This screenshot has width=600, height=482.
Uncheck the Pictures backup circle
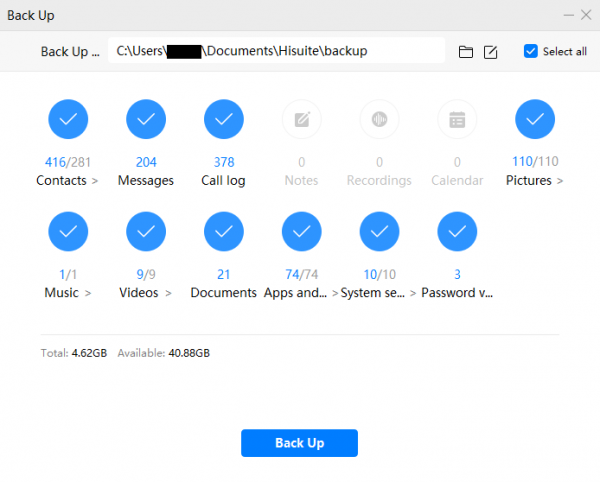[535, 120]
